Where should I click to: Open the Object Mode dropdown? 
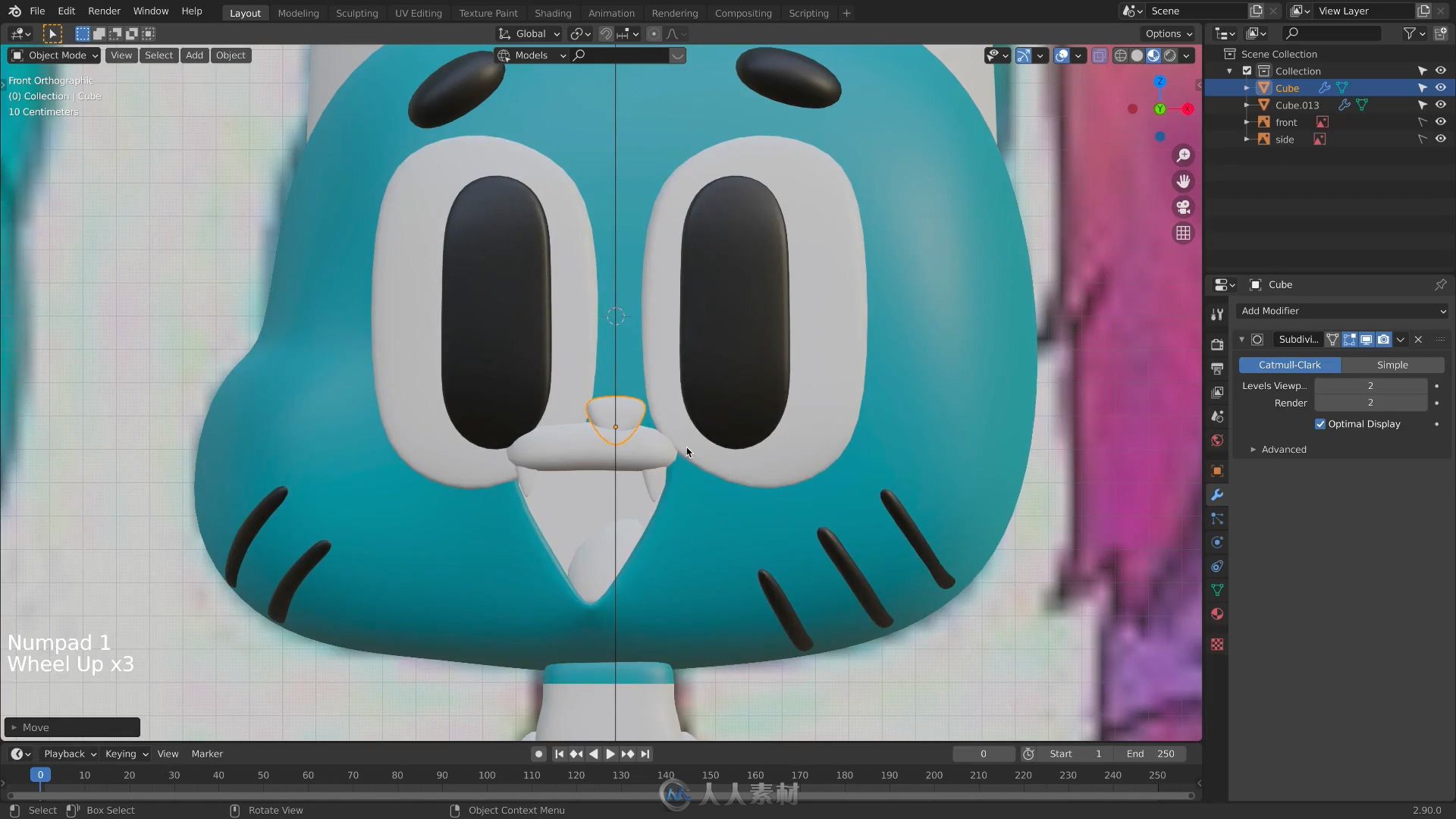[x=54, y=55]
